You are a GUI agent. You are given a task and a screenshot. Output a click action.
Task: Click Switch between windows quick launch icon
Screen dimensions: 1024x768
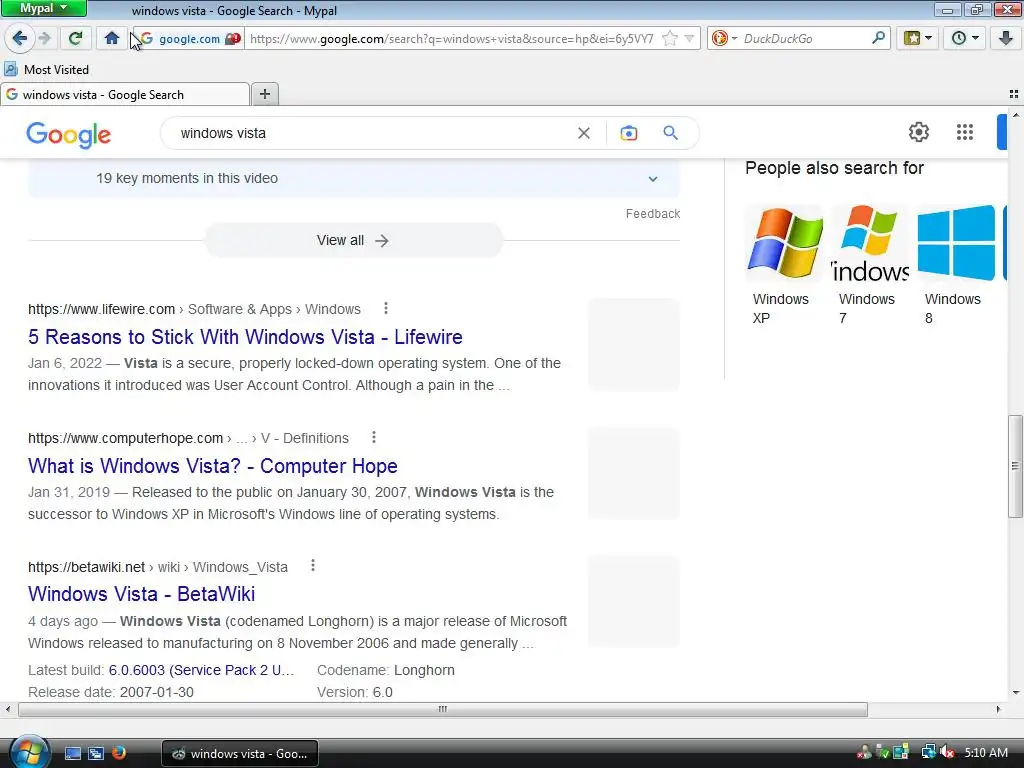coord(96,753)
